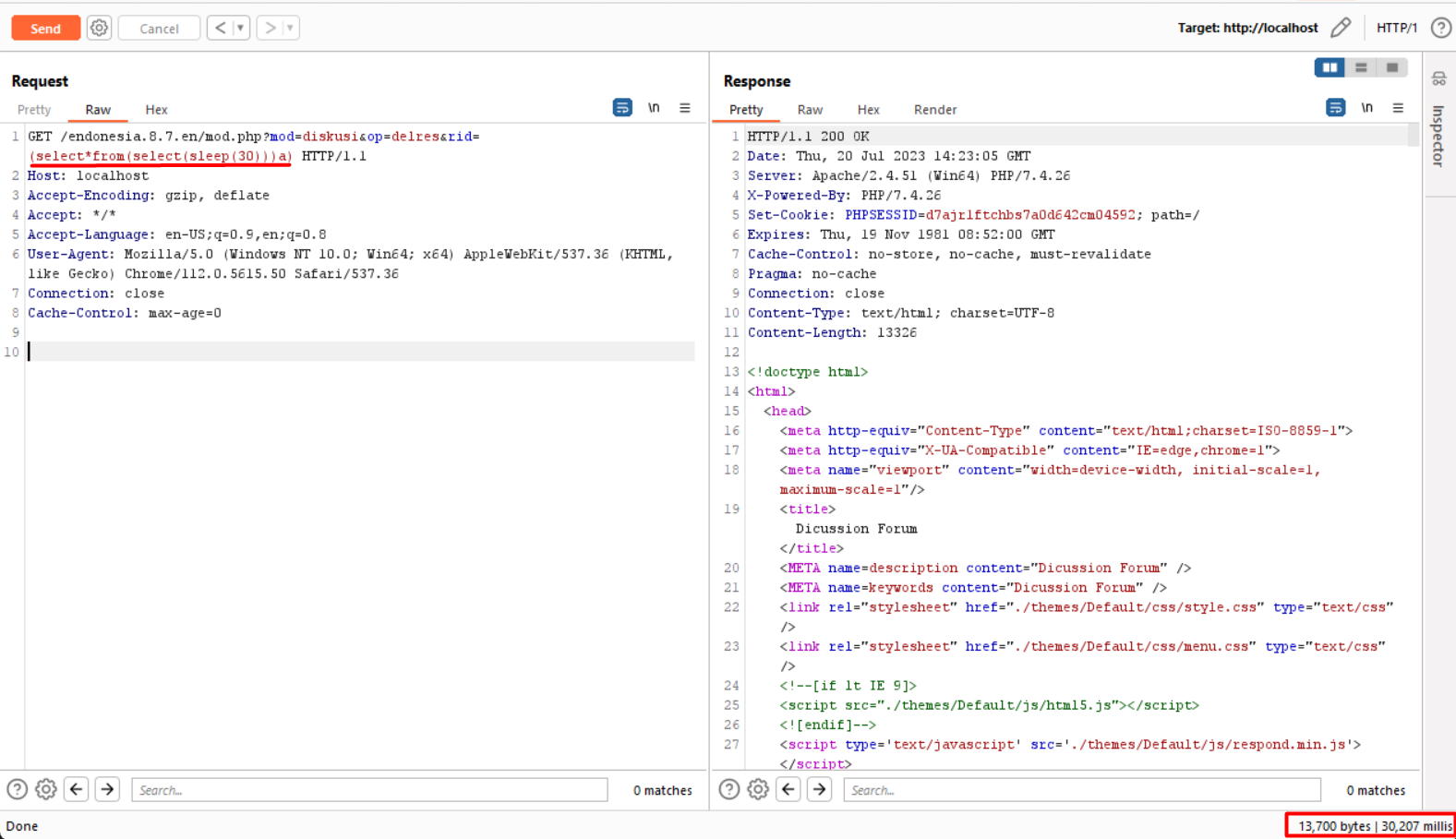Click the Request '0 matches' counter
This screenshot has width=1456, height=839.
point(662,790)
